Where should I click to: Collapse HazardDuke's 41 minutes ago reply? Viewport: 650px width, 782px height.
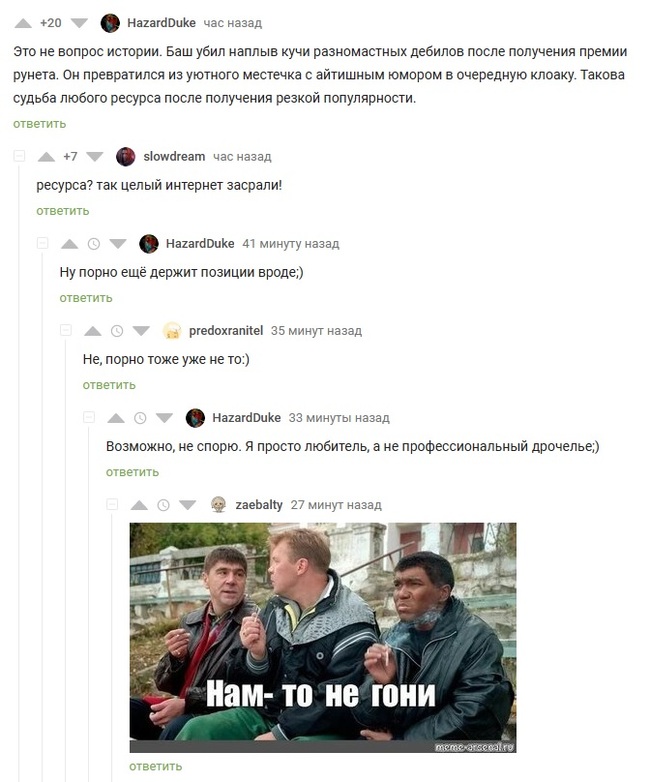coord(42,243)
